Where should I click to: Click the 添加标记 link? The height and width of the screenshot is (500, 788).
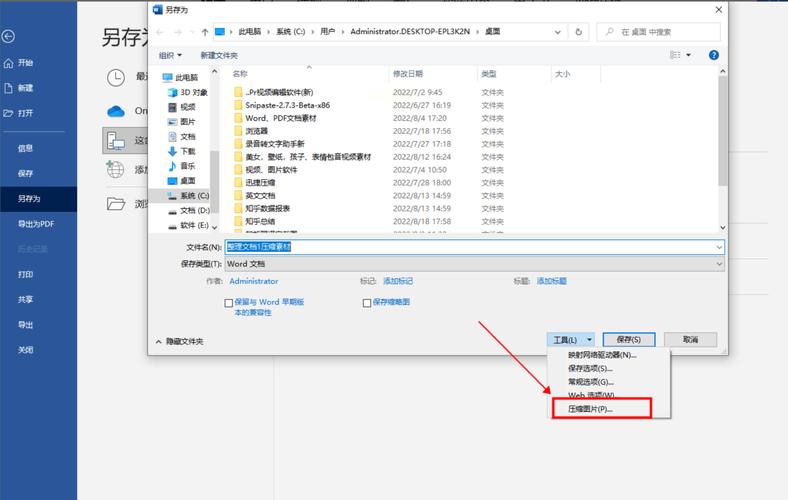click(x=398, y=281)
